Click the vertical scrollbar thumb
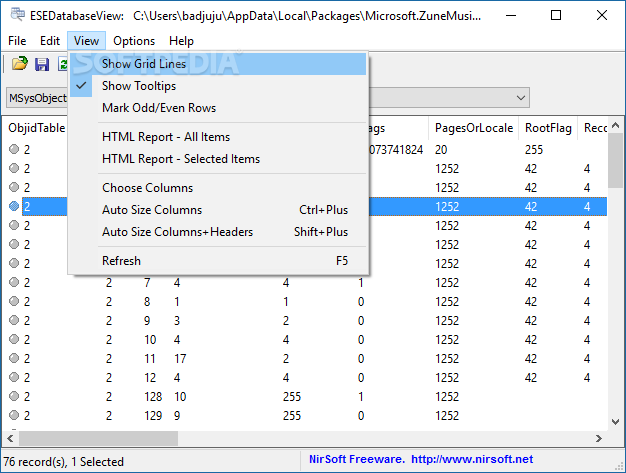Image resolution: width=626 pixels, height=473 pixels. [615, 160]
